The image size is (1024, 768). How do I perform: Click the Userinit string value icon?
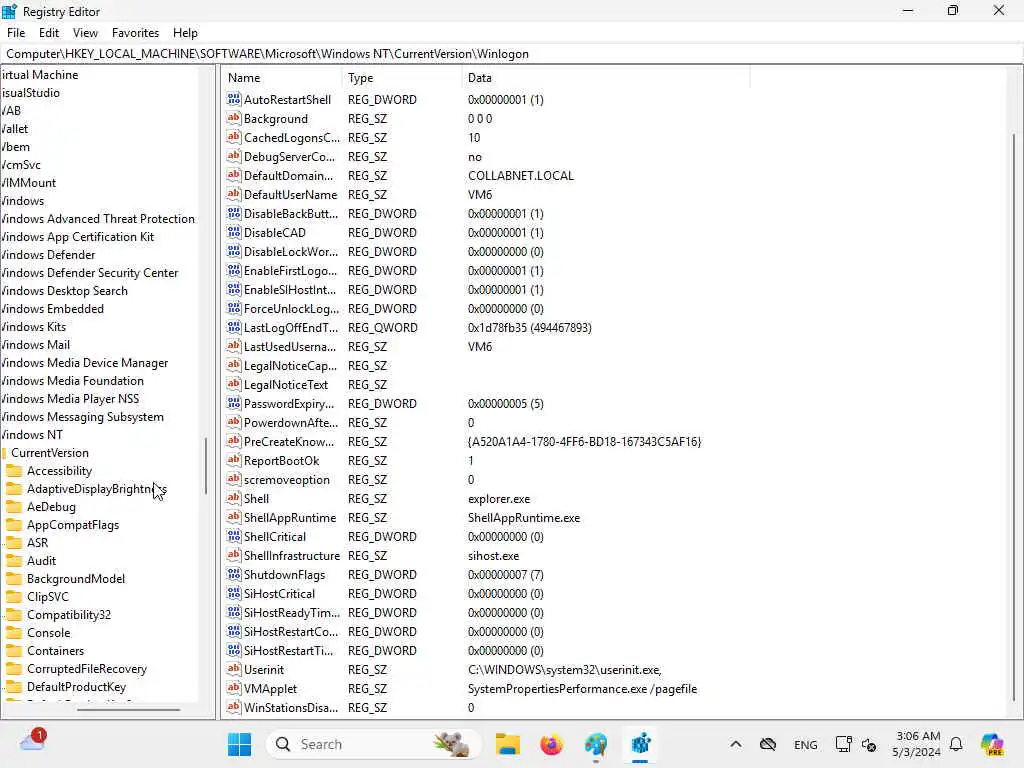(233, 669)
